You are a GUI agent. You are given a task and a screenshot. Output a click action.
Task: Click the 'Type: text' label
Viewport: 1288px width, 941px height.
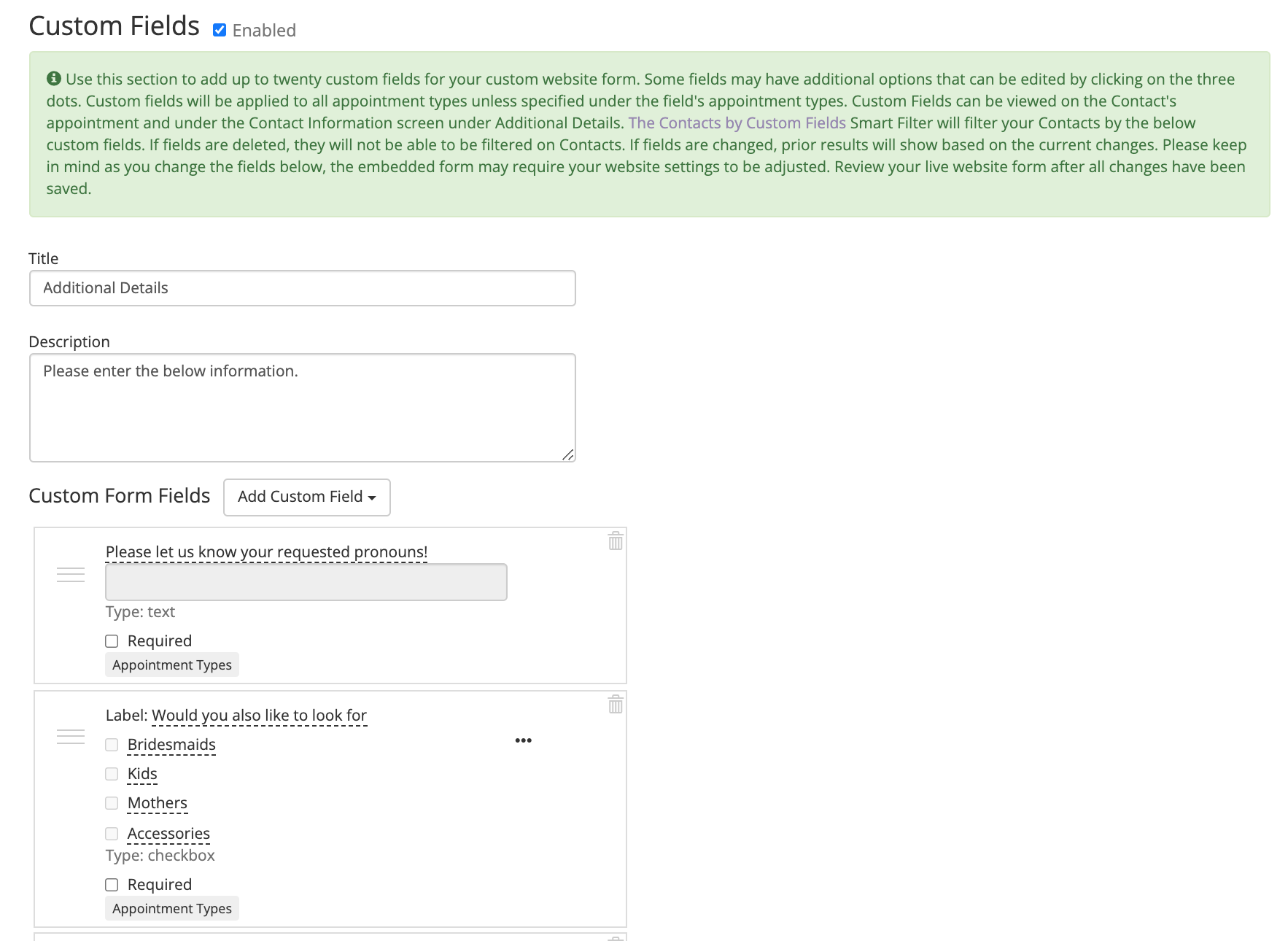[140, 612]
